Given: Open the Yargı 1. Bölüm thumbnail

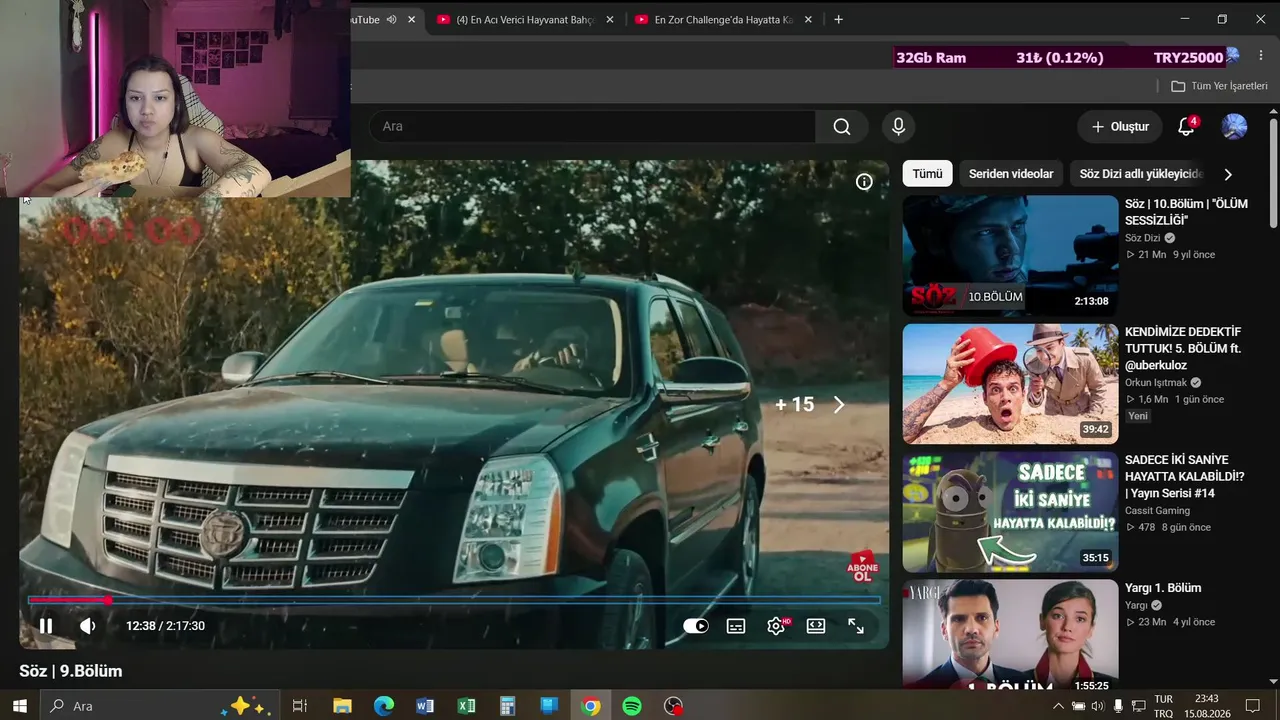Looking at the screenshot, I should tap(1010, 634).
